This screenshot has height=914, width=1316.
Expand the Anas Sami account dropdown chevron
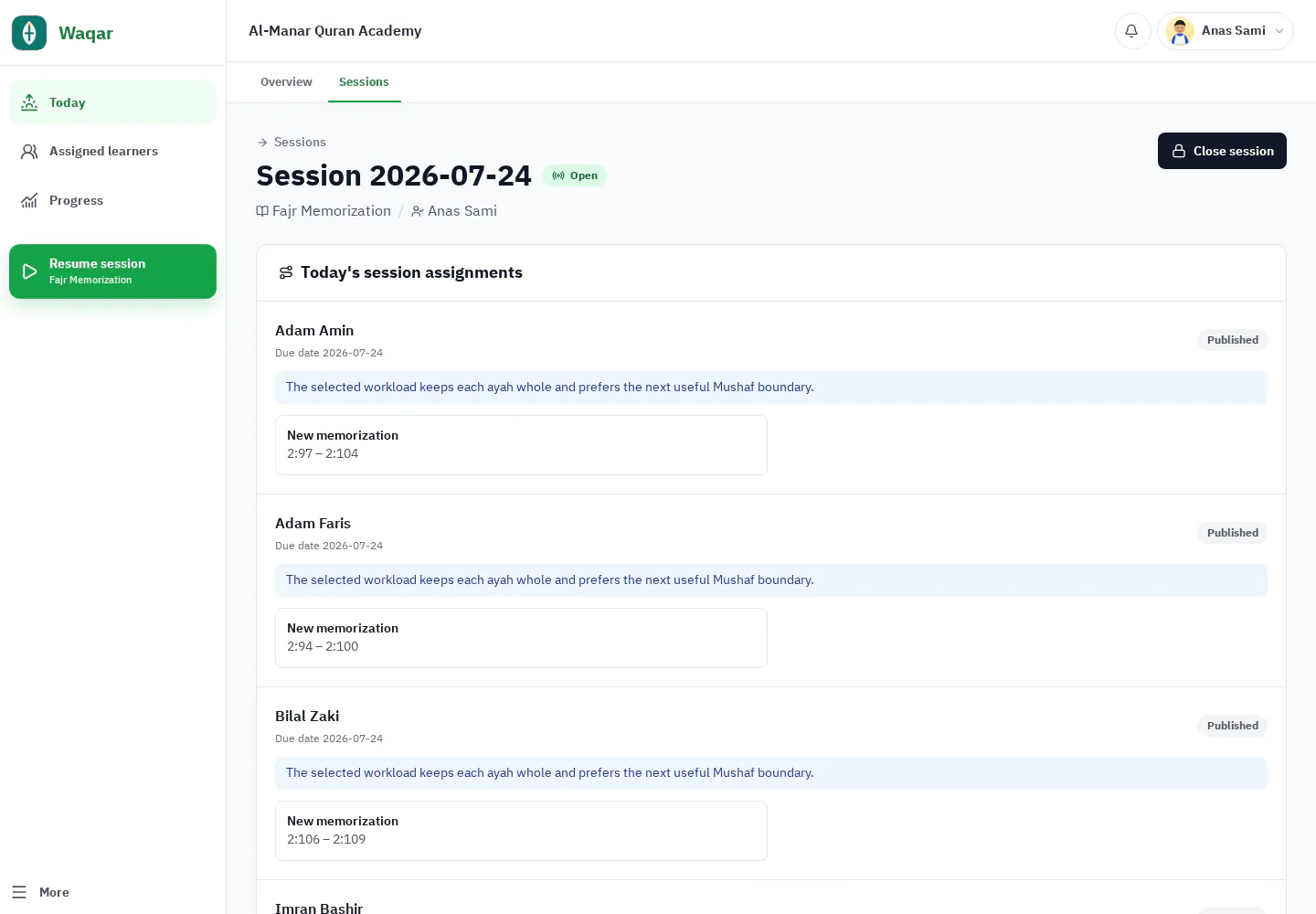point(1279,31)
